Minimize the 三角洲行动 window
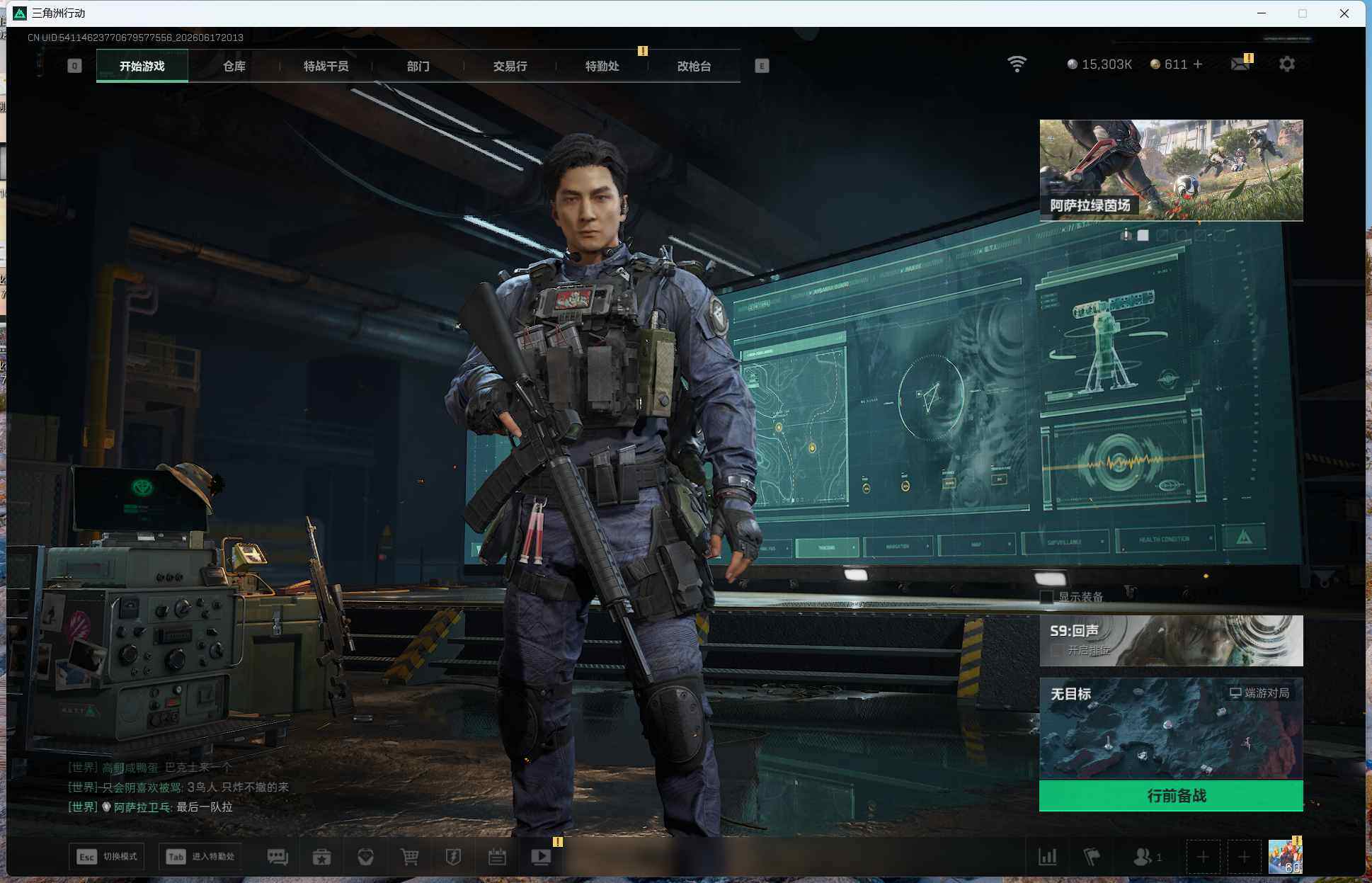 (1262, 13)
